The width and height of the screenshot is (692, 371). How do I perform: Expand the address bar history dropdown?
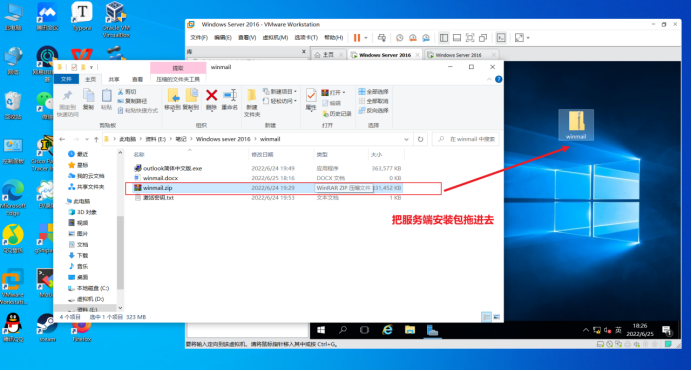point(406,139)
